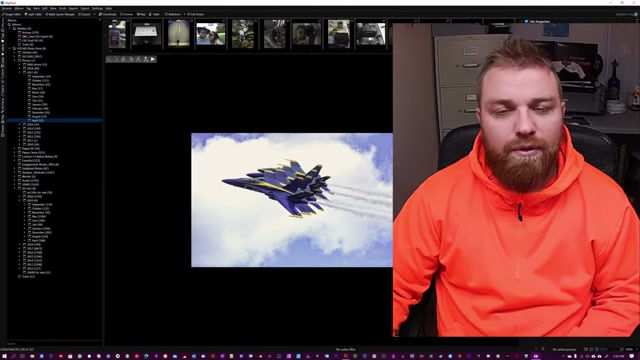Select the Norway album under Desktop
This screenshot has width=640, height=360.
(30, 33)
